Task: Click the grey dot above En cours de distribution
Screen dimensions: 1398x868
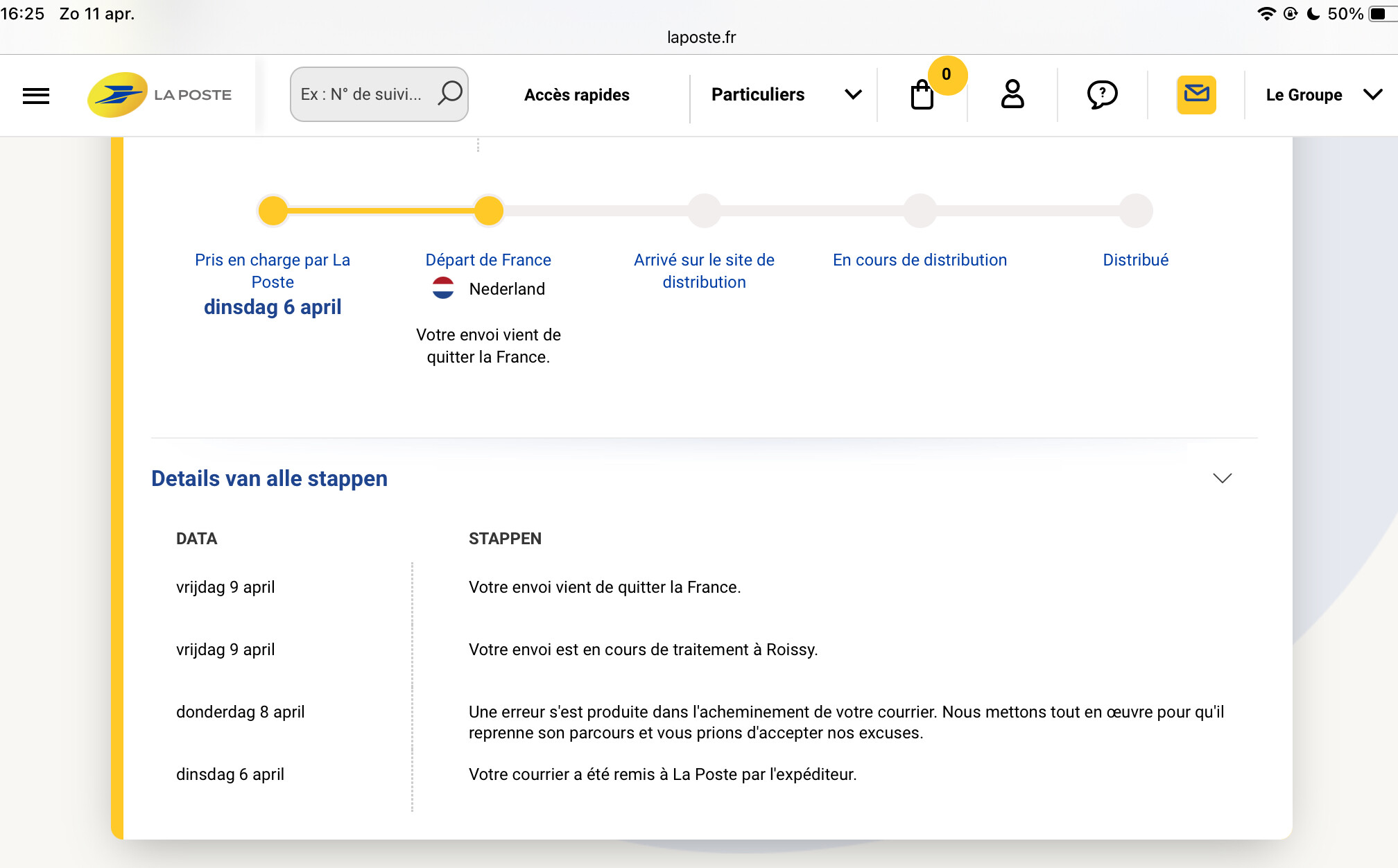Action: click(920, 211)
